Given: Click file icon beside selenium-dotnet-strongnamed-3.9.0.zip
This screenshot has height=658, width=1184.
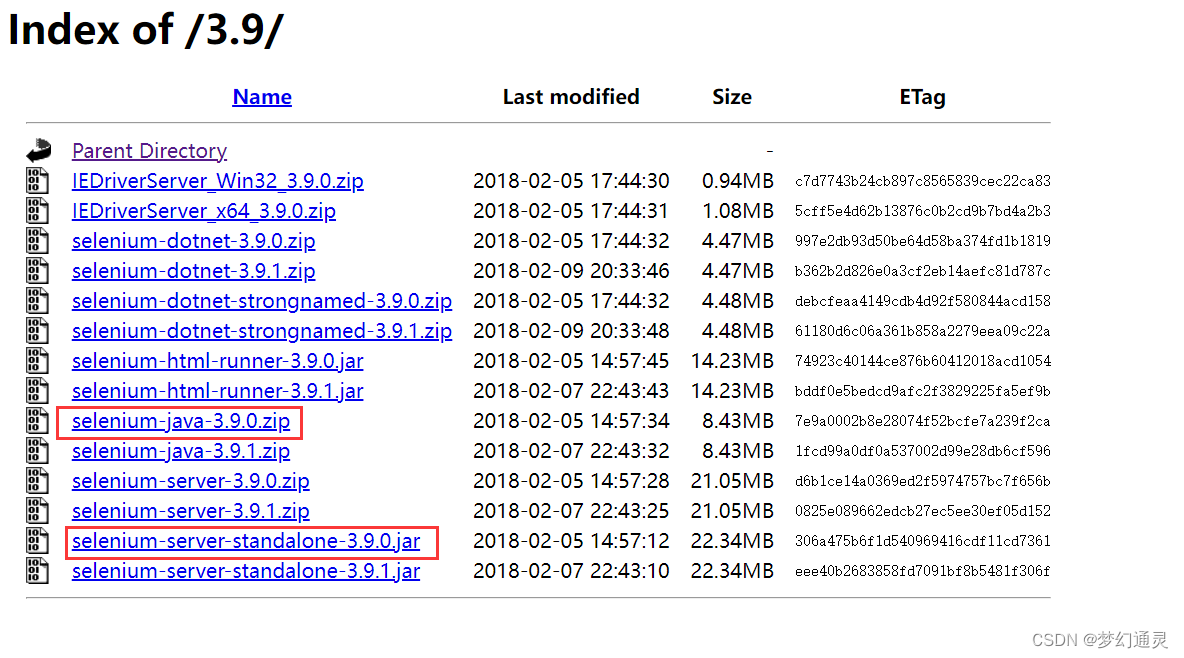Looking at the screenshot, I should pyautogui.click(x=37, y=301).
